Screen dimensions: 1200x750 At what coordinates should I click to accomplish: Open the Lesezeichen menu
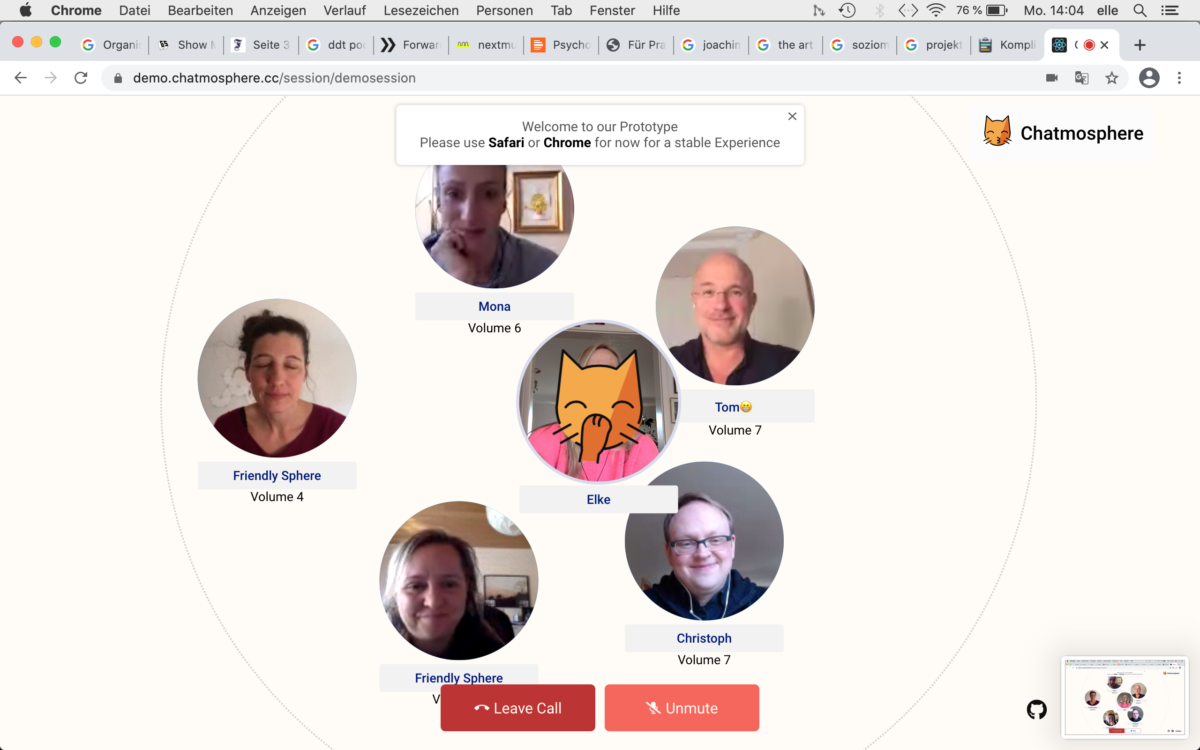tap(421, 10)
